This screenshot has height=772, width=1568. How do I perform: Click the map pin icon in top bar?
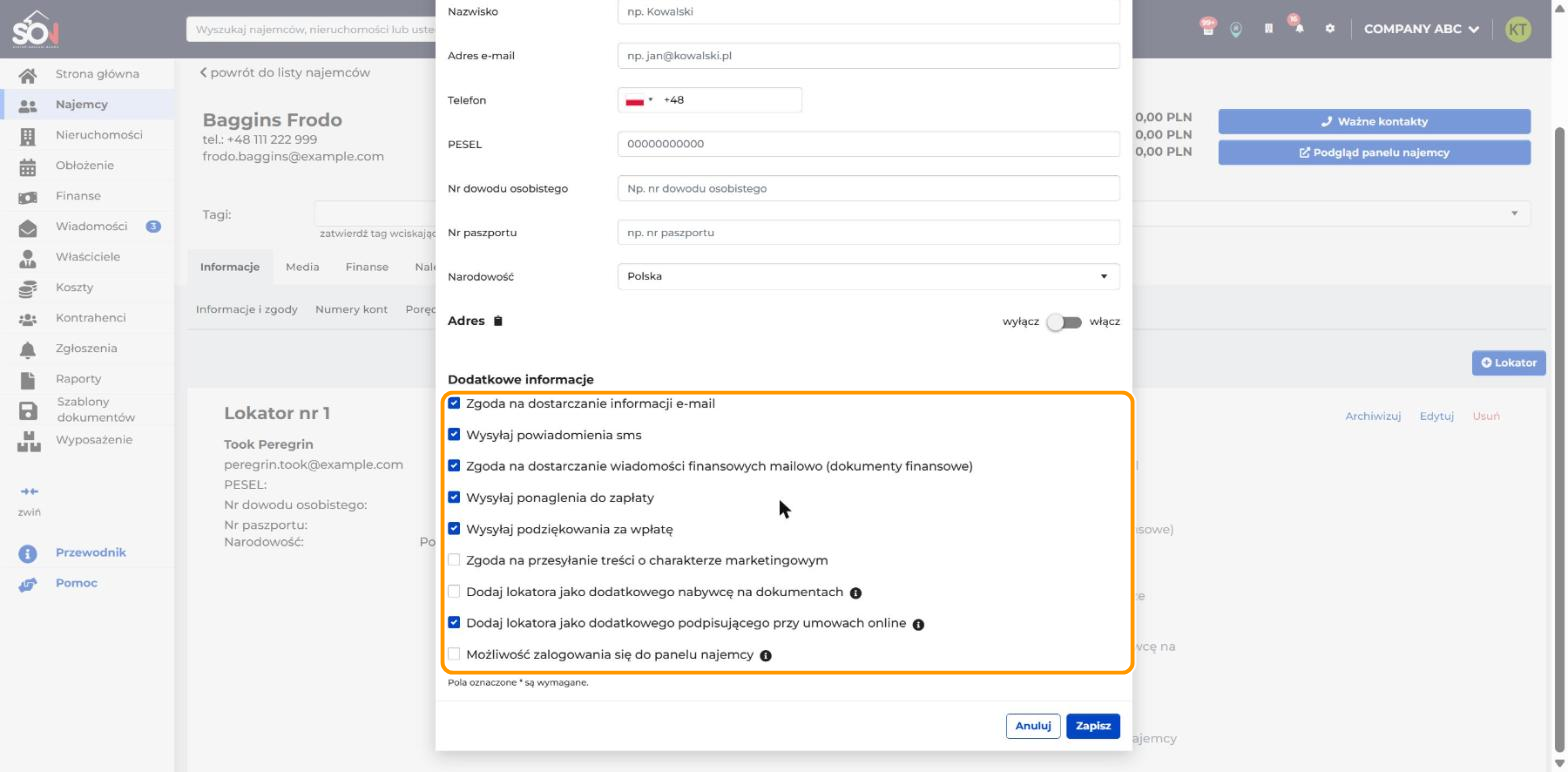[1236, 29]
